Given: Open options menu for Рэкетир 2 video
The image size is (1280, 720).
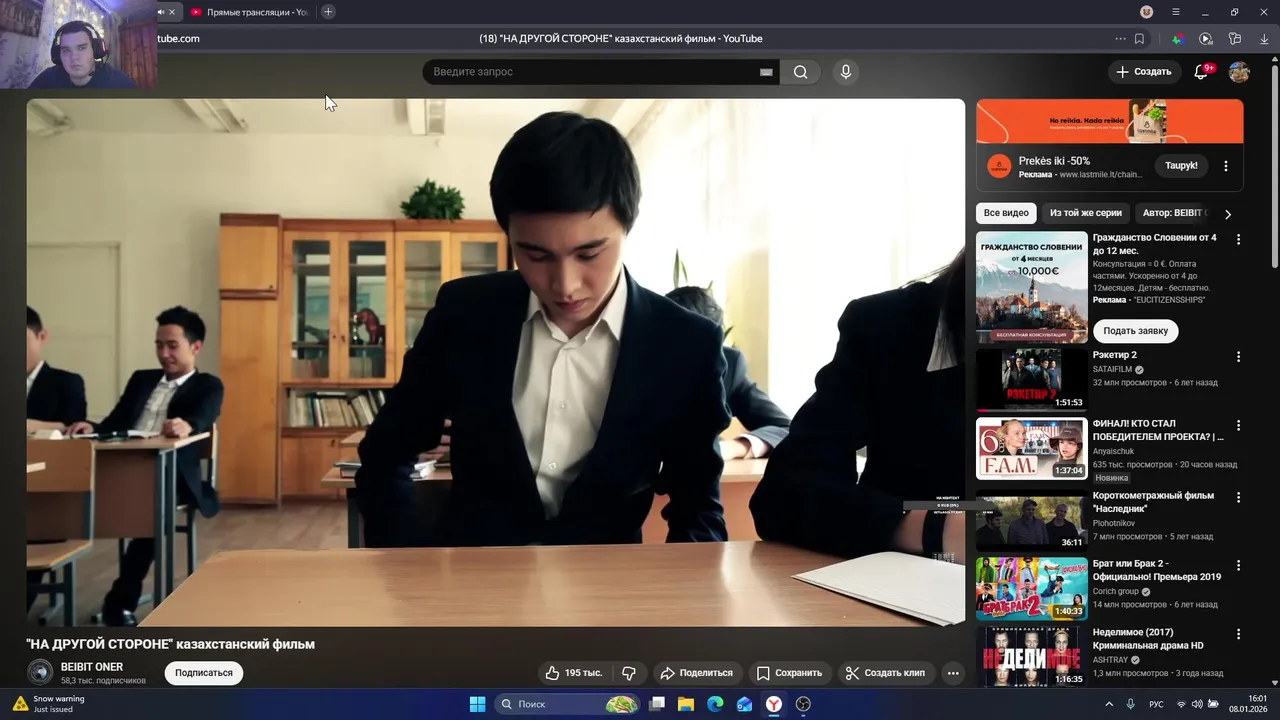Looking at the screenshot, I should point(1238,357).
